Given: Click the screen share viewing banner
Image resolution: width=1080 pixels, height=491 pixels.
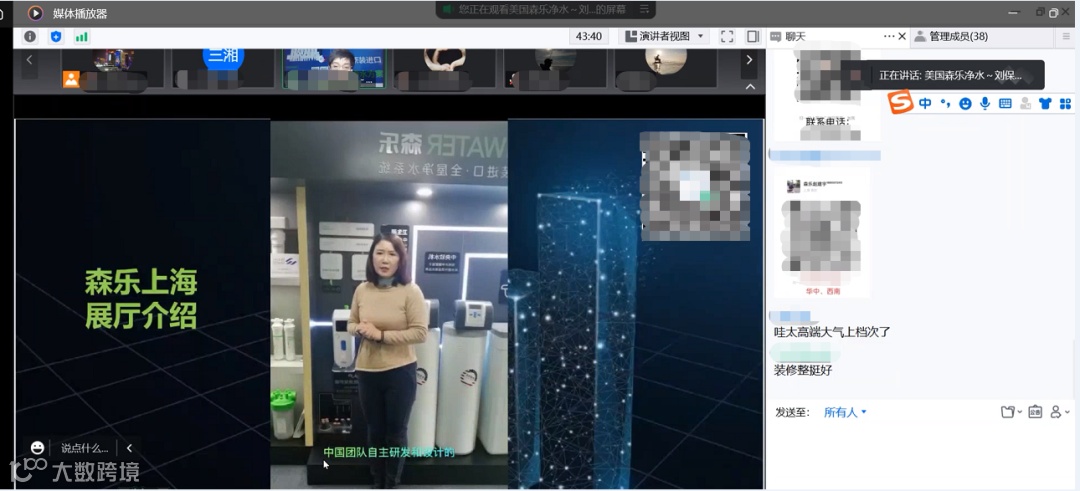Looking at the screenshot, I should pos(545,10).
